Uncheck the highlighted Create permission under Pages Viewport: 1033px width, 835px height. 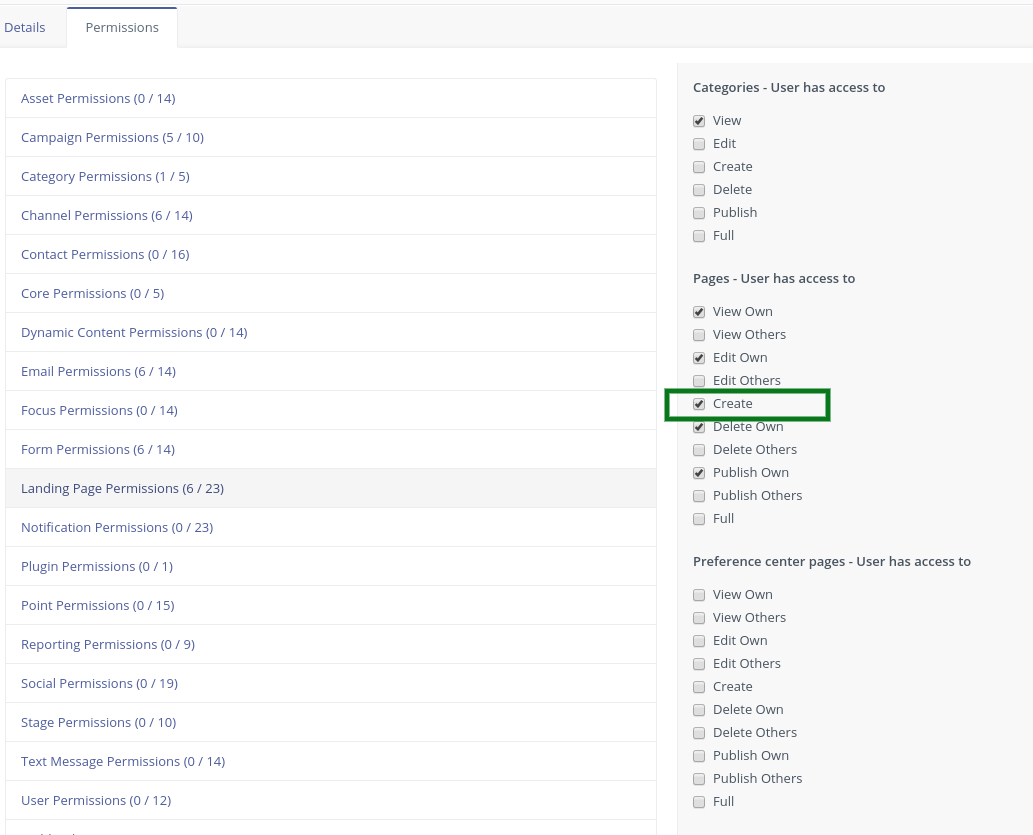699,404
